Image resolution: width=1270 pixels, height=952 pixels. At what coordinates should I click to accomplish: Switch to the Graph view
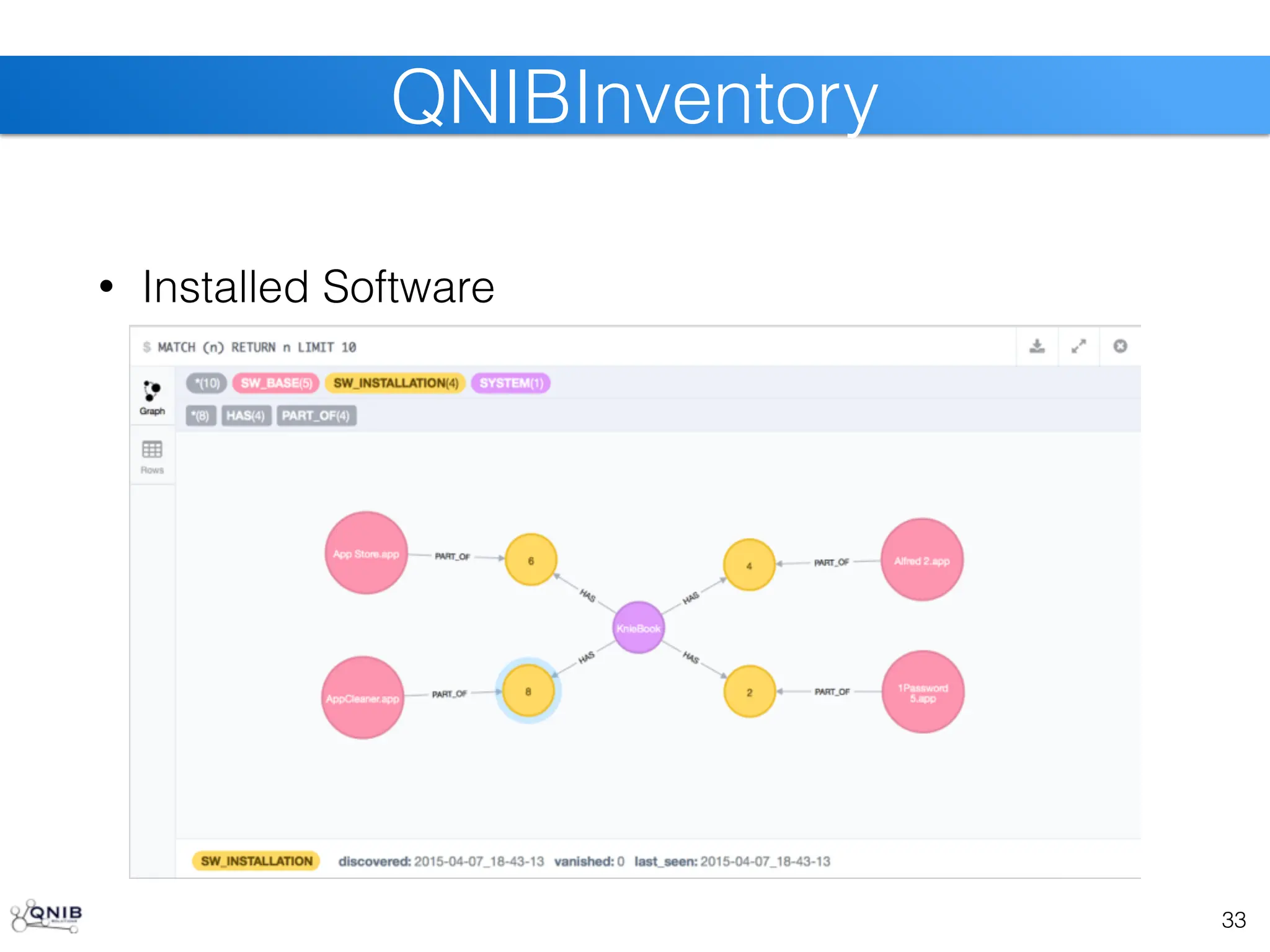pyautogui.click(x=152, y=397)
